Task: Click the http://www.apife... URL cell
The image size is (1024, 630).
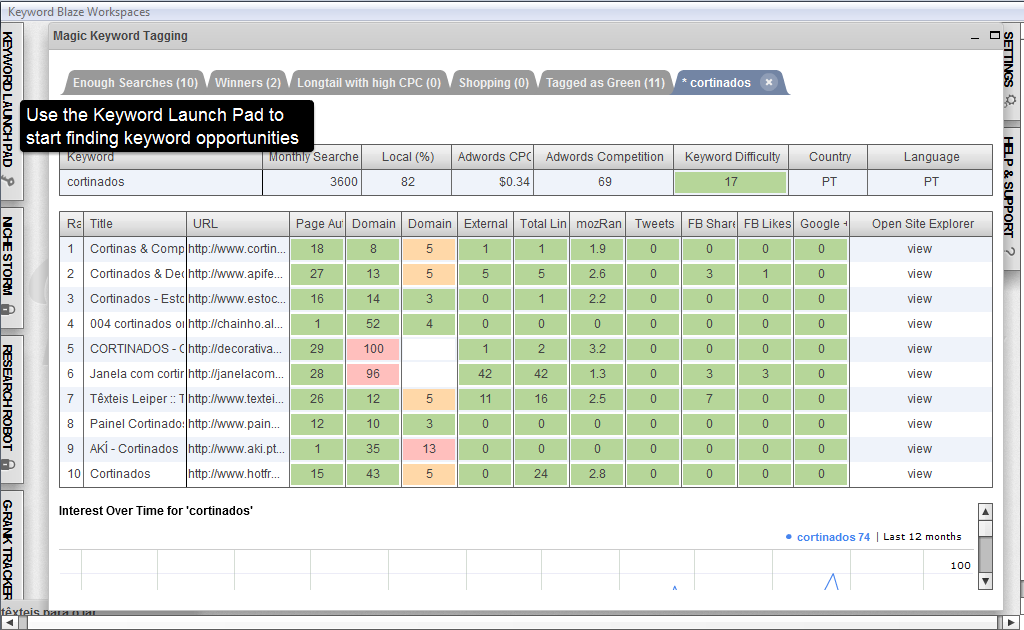Action: 238,274
